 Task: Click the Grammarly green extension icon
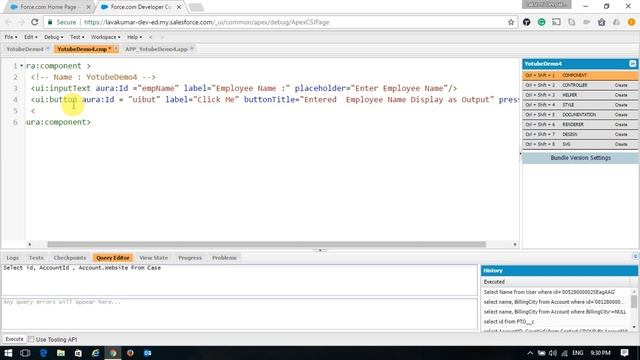tap(541, 22)
